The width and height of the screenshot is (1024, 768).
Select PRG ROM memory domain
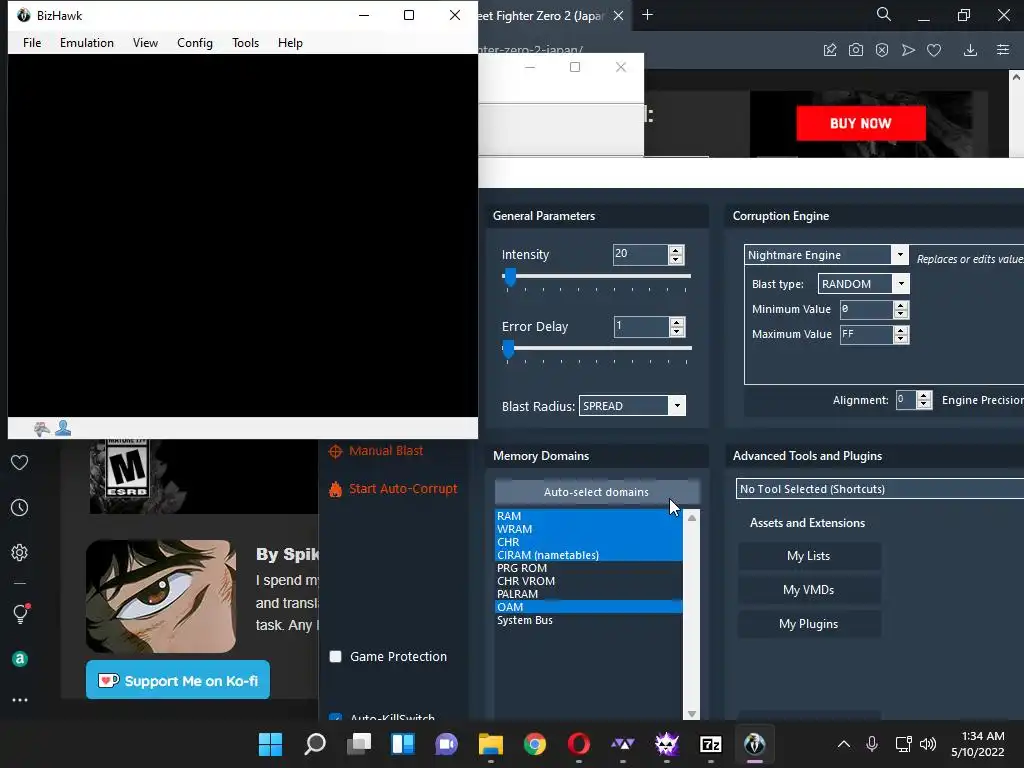tap(588, 568)
